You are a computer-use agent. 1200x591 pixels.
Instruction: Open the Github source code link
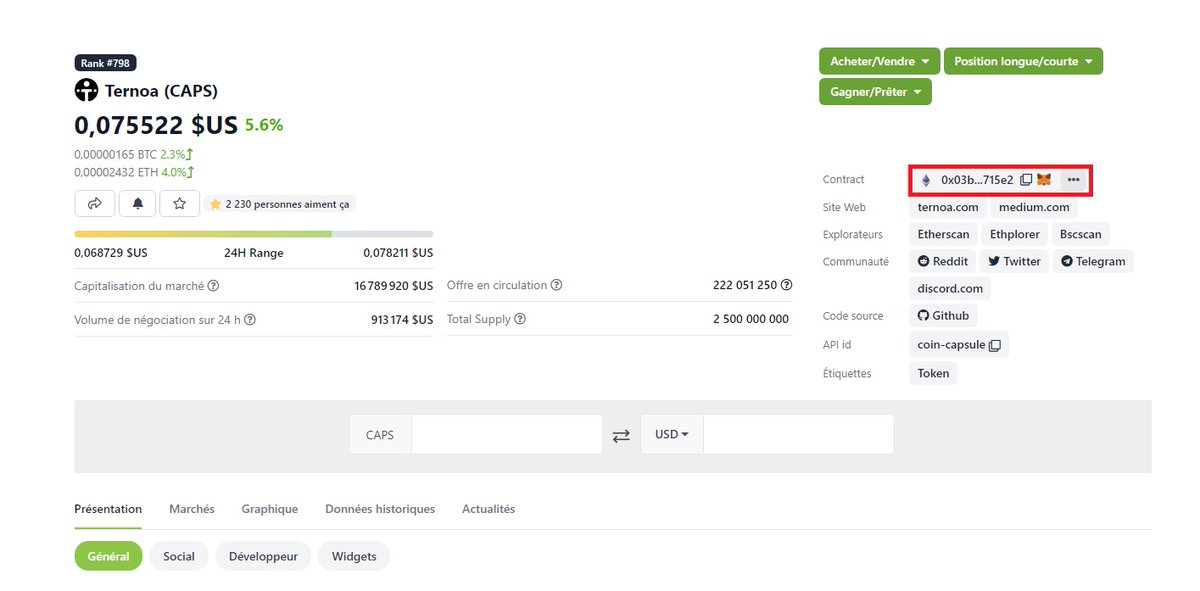(x=943, y=315)
